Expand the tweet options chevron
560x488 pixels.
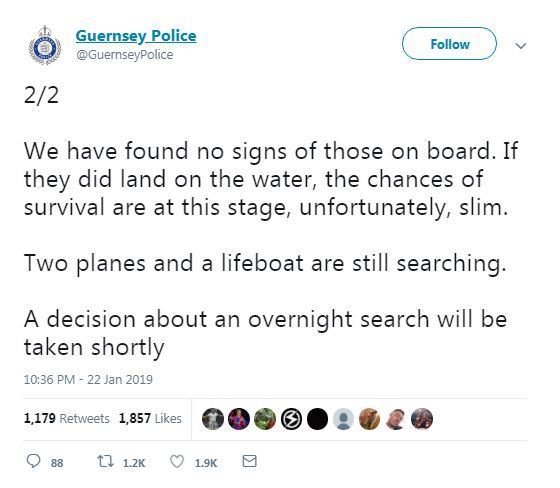pyautogui.click(x=521, y=46)
